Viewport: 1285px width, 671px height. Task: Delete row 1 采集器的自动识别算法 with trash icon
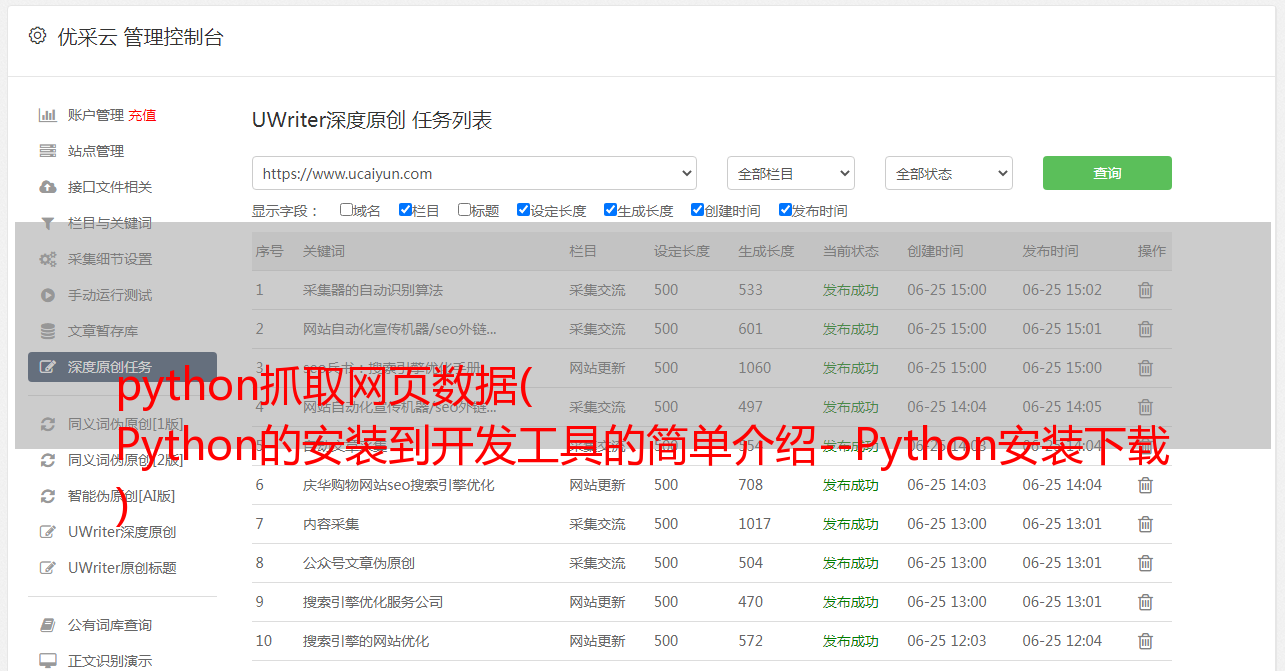pyautogui.click(x=1145, y=290)
